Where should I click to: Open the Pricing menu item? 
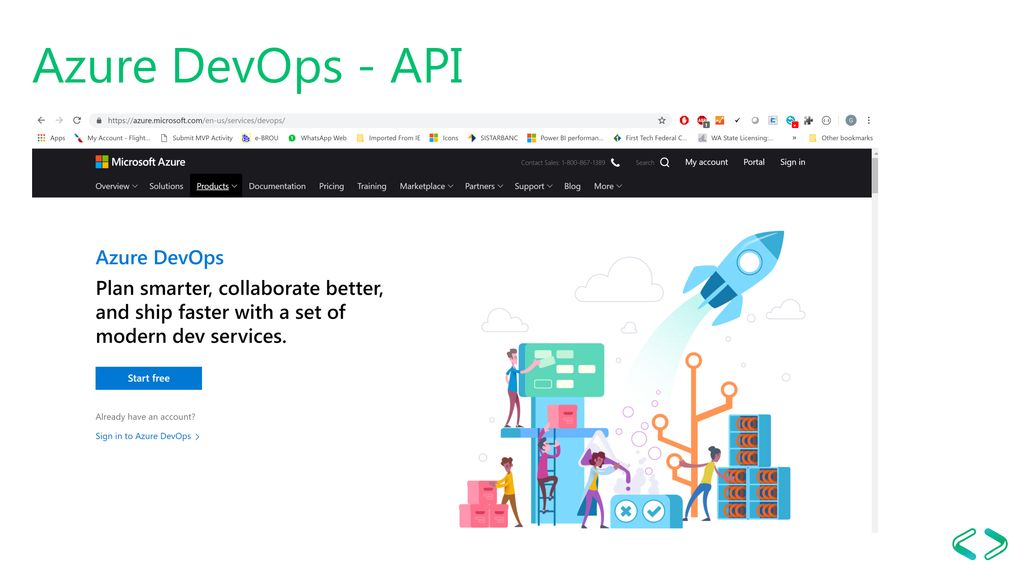(331, 186)
